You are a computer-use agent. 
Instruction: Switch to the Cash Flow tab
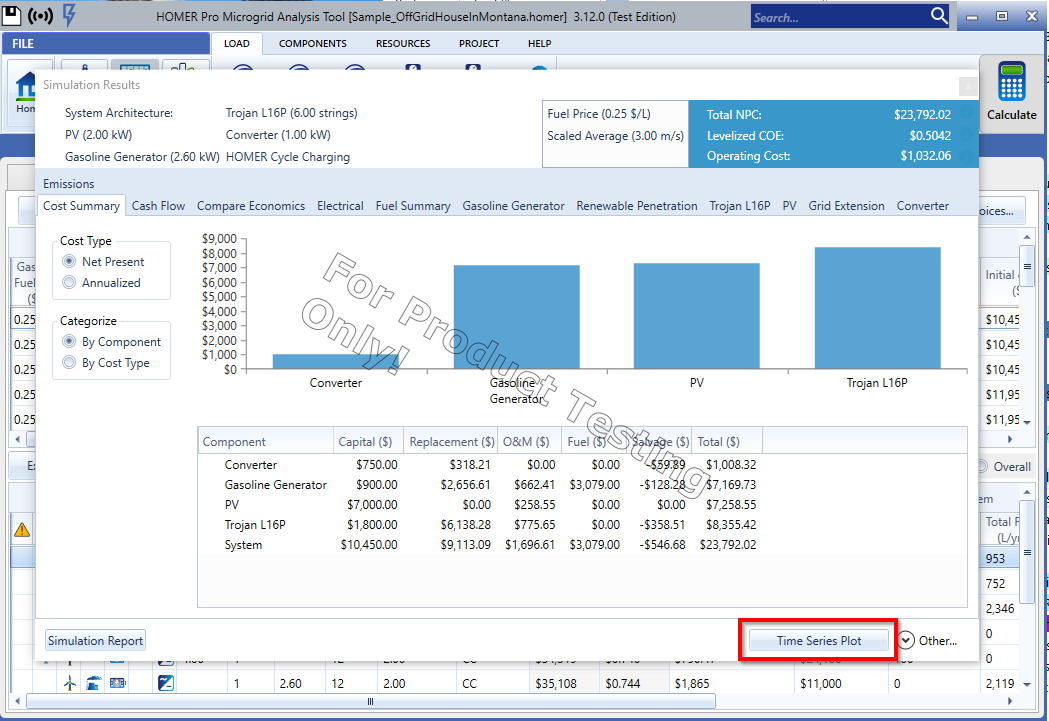[158, 206]
